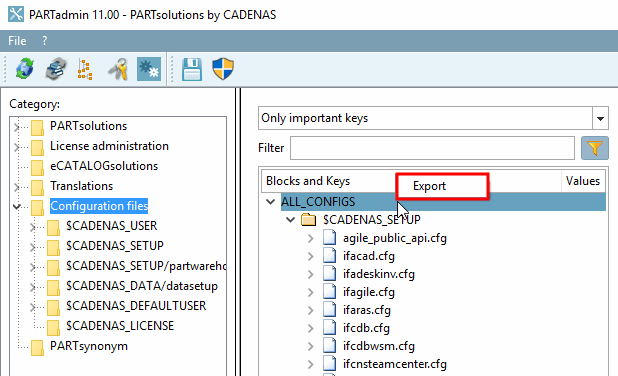Viewport: 618px width, 376px height.
Task: Open the ? help menu
Action: [45, 41]
